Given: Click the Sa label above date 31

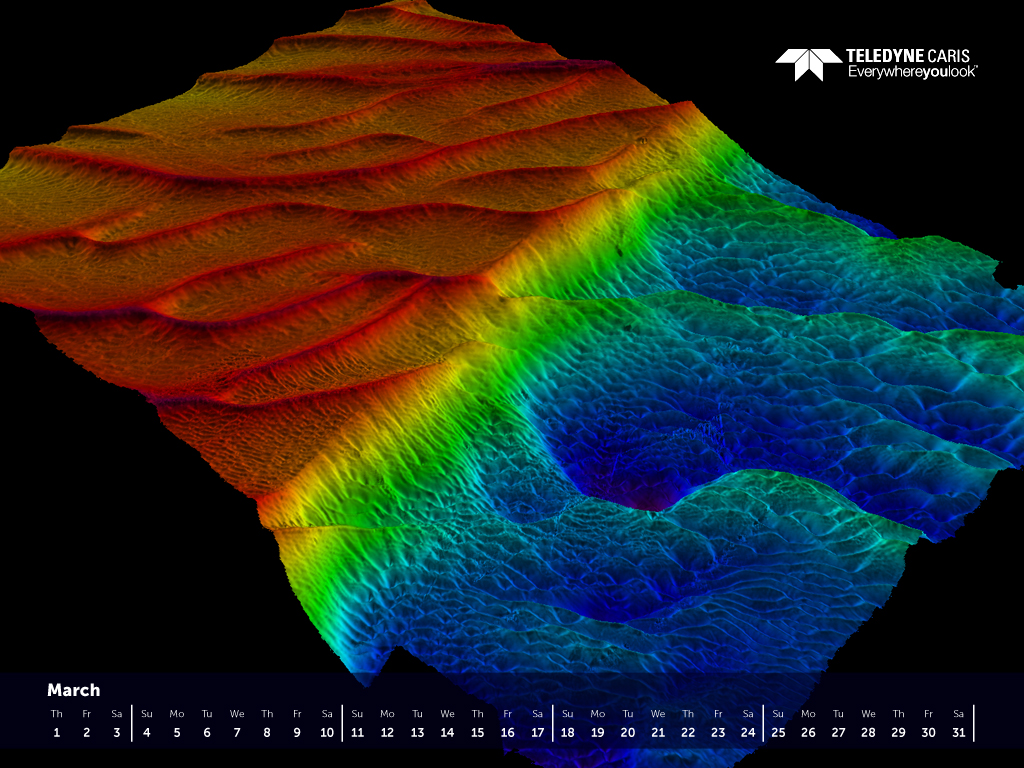Looking at the screenshot, I should 959,714.
